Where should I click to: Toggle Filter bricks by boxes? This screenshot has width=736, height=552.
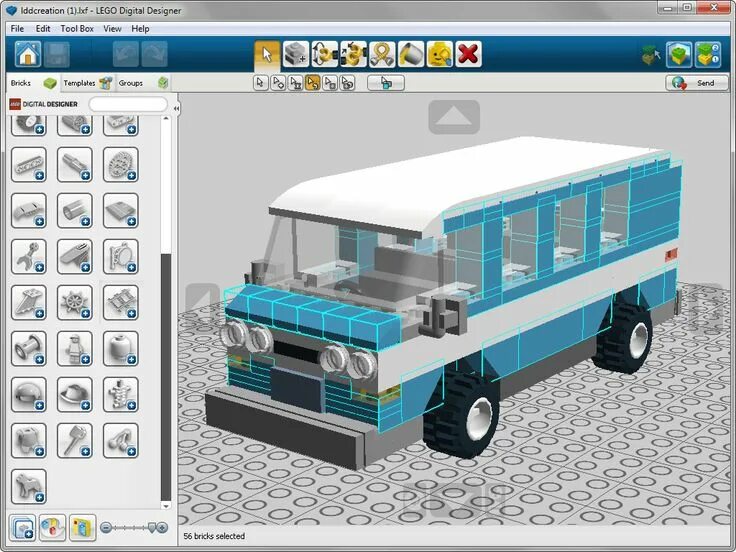(x=82, y=528)
